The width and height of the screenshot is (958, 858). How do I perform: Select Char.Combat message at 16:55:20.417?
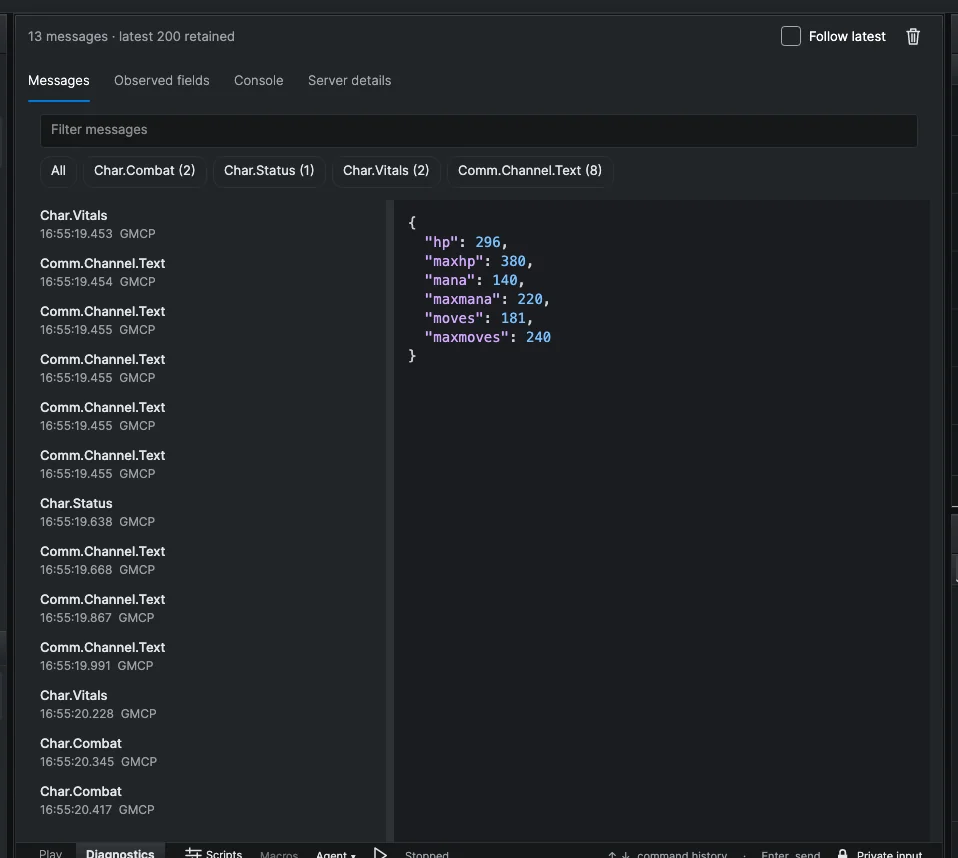pos(208,801)
